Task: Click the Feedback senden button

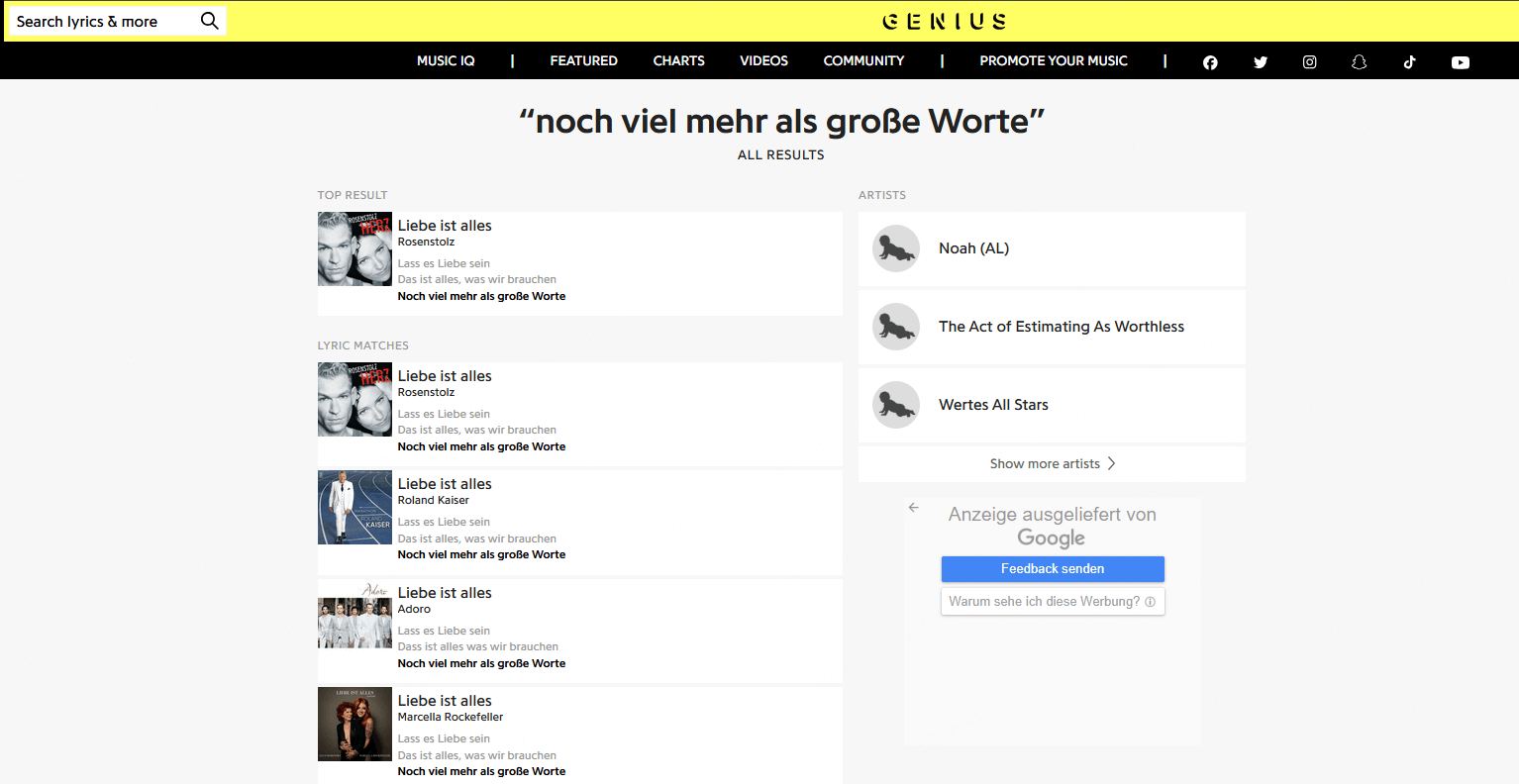Action: (x=1053, y=569)
